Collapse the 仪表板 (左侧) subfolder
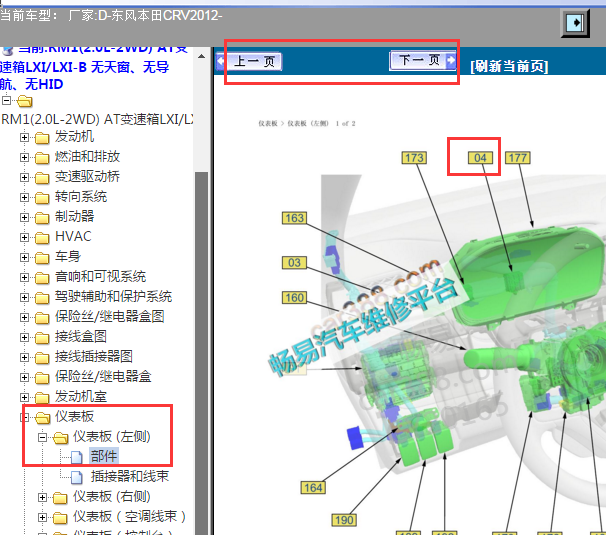This screenshot has height=535, width=606. tap(43, 438)
